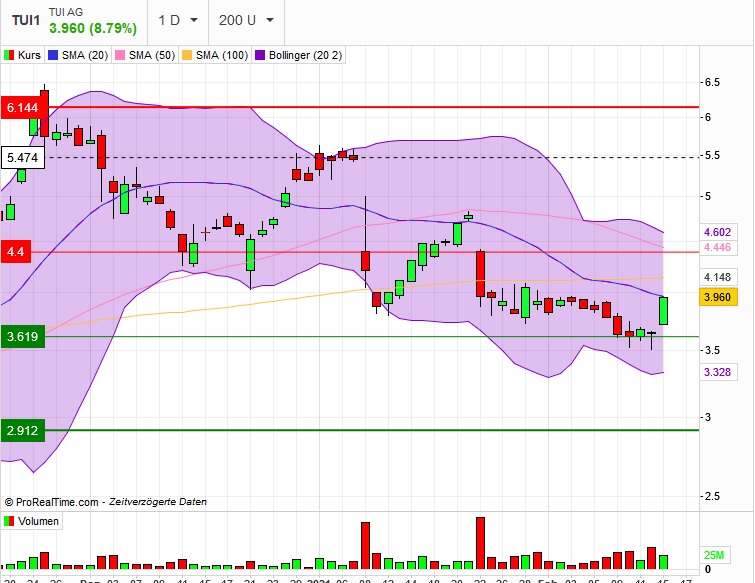Click the 3.960 (8.79%) price change text

click(x=93, y=28)
